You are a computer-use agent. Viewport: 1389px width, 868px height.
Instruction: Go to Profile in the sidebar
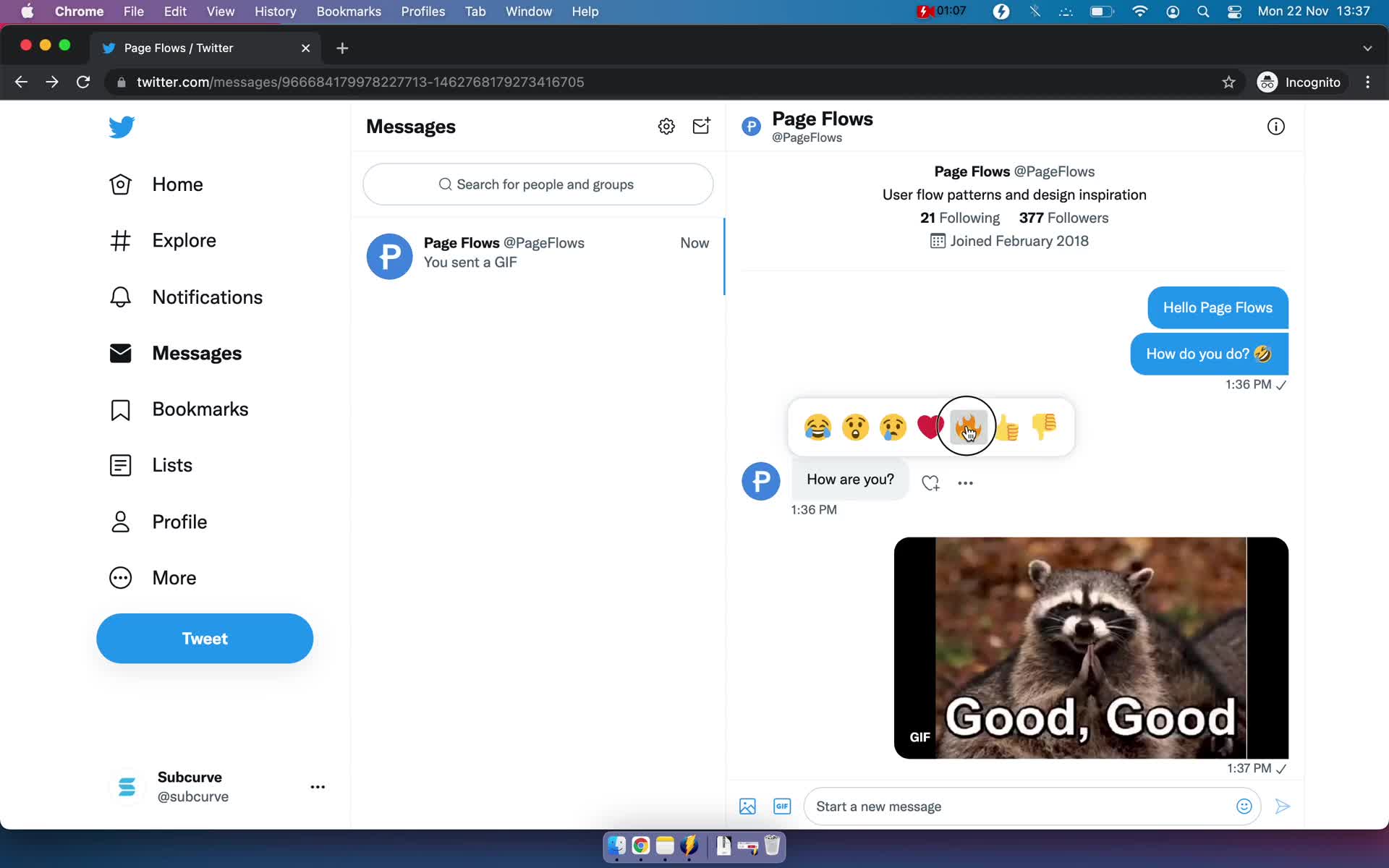click(x=158, y=522)
